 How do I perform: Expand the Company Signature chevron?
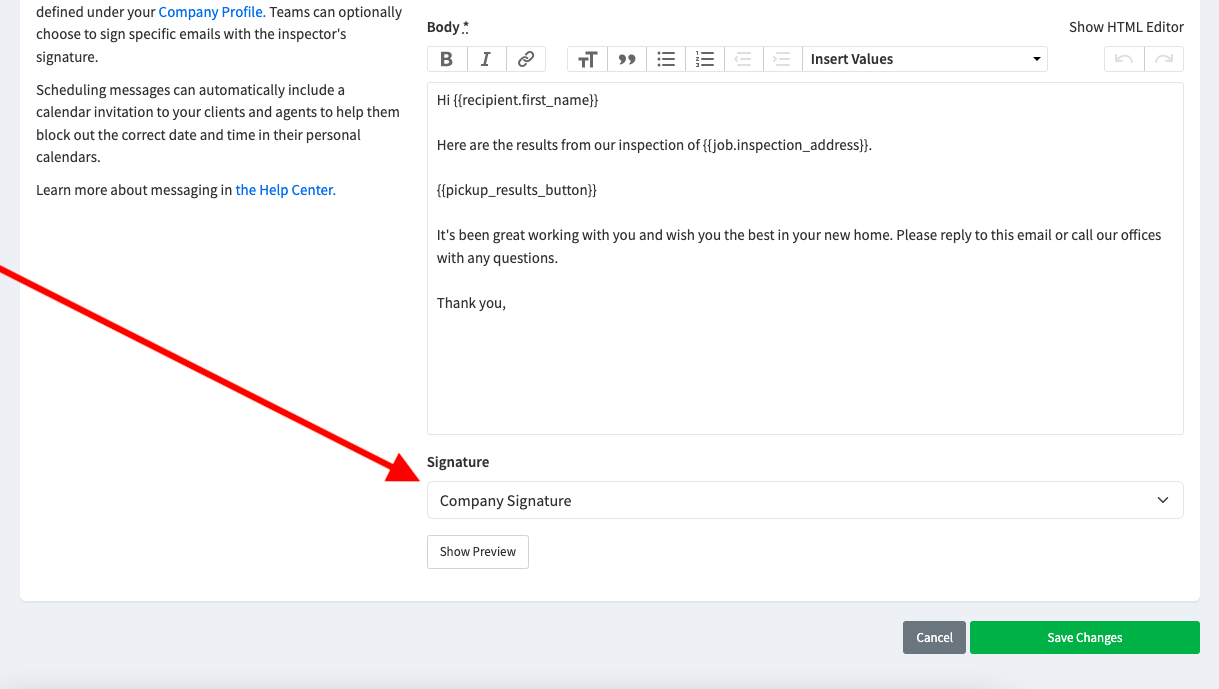(x=1162, y=500)
